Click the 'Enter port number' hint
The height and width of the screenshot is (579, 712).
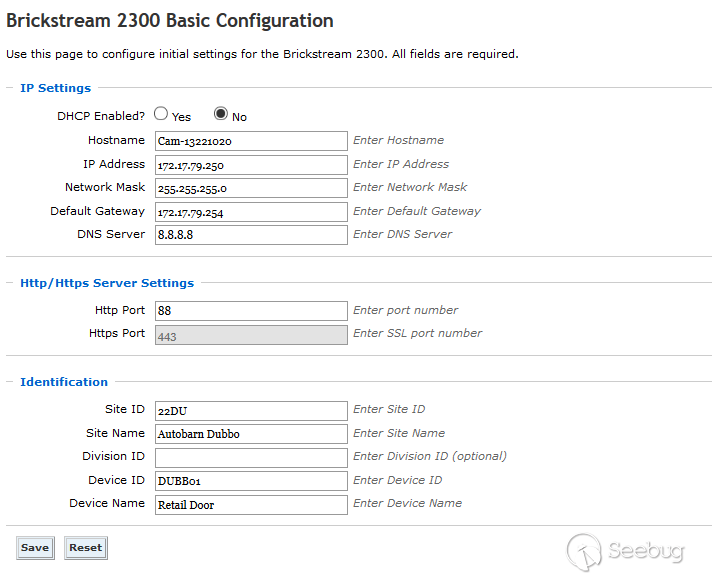coord(405,310)
